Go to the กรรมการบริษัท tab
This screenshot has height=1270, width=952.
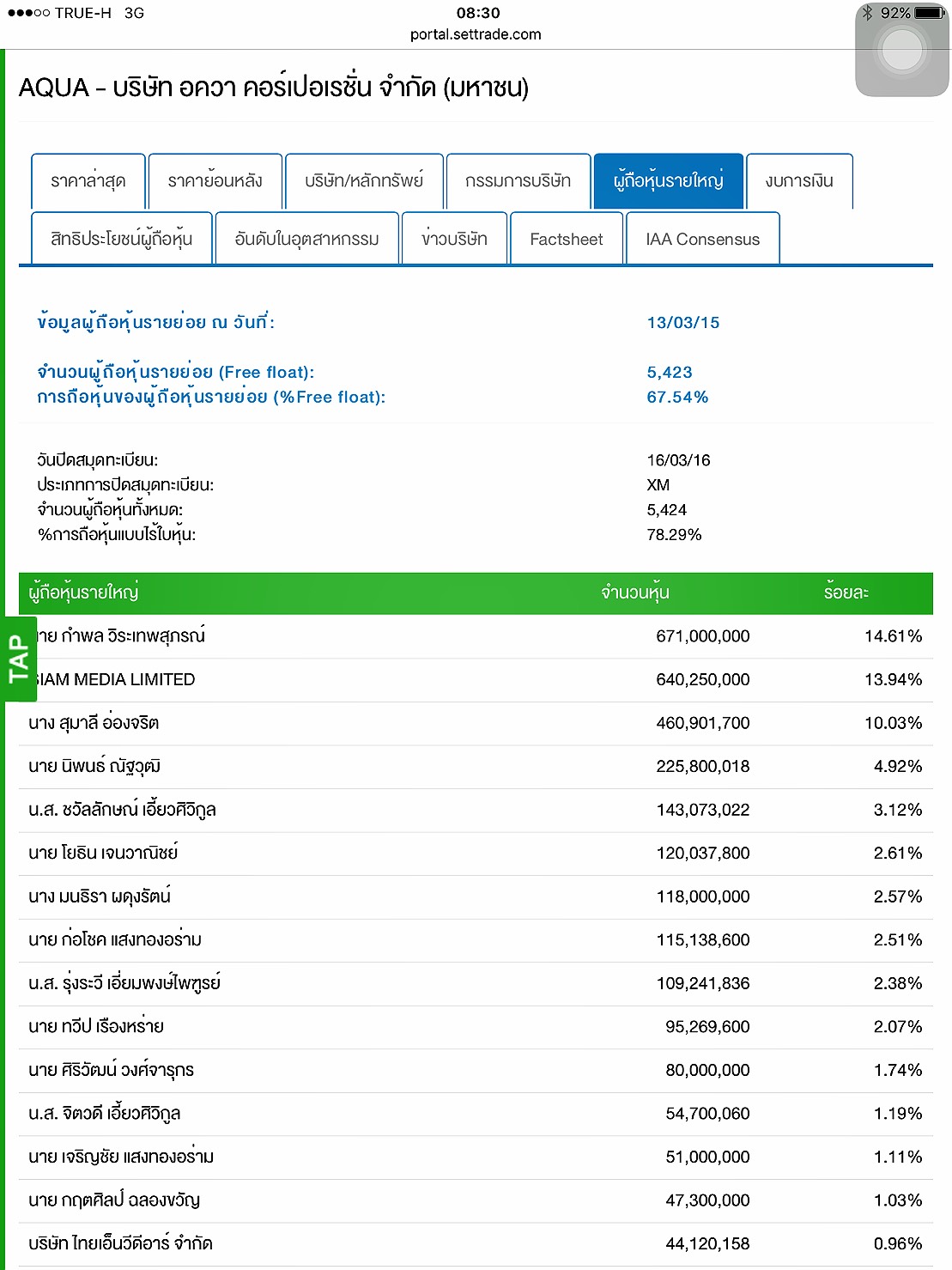pyautogui.click(x=518, y=181)
